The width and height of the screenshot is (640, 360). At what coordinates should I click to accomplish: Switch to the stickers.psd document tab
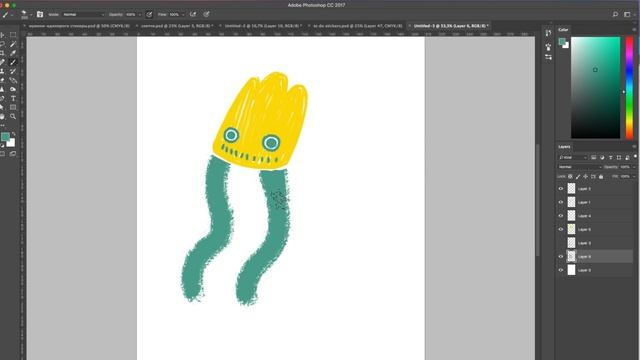[358, 26]
